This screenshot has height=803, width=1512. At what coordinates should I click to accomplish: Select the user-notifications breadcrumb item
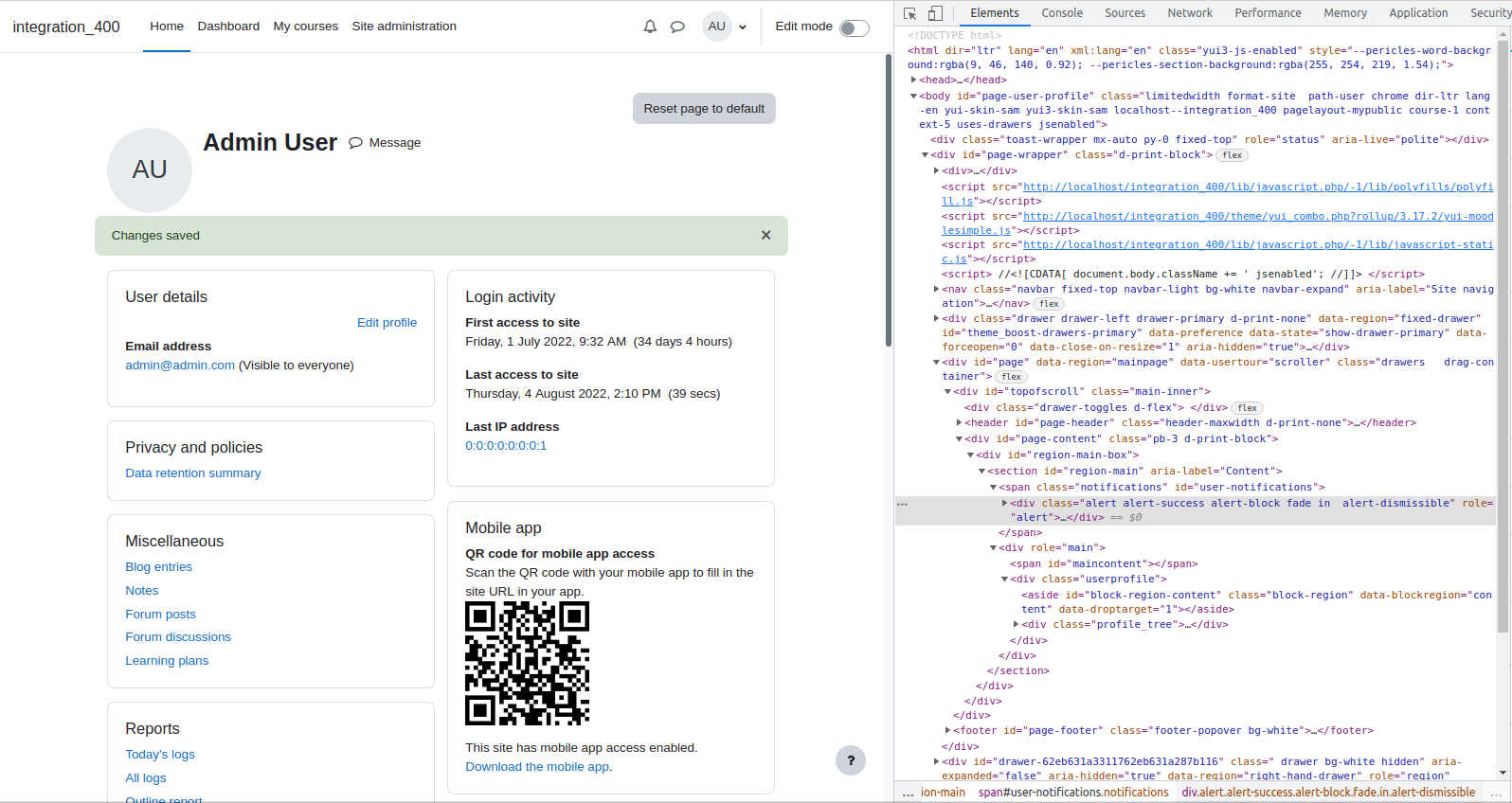click(x=1073, y=793)
